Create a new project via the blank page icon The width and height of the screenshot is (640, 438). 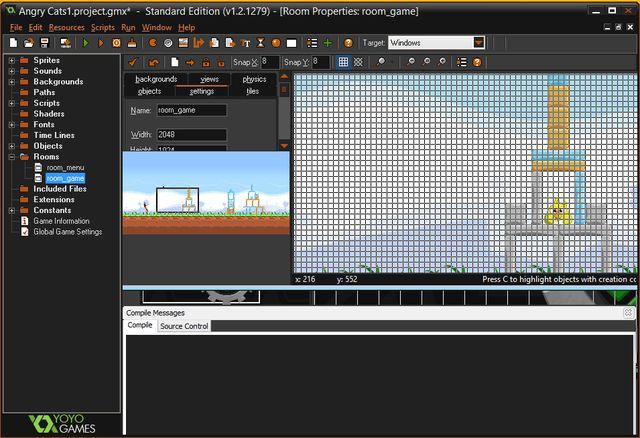pos(13,43)
